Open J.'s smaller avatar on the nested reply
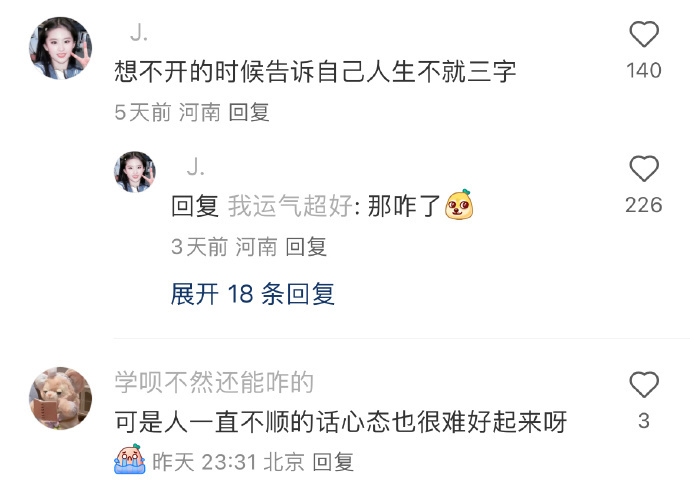Viewport: 690px width, 482px height. point(135,172)
